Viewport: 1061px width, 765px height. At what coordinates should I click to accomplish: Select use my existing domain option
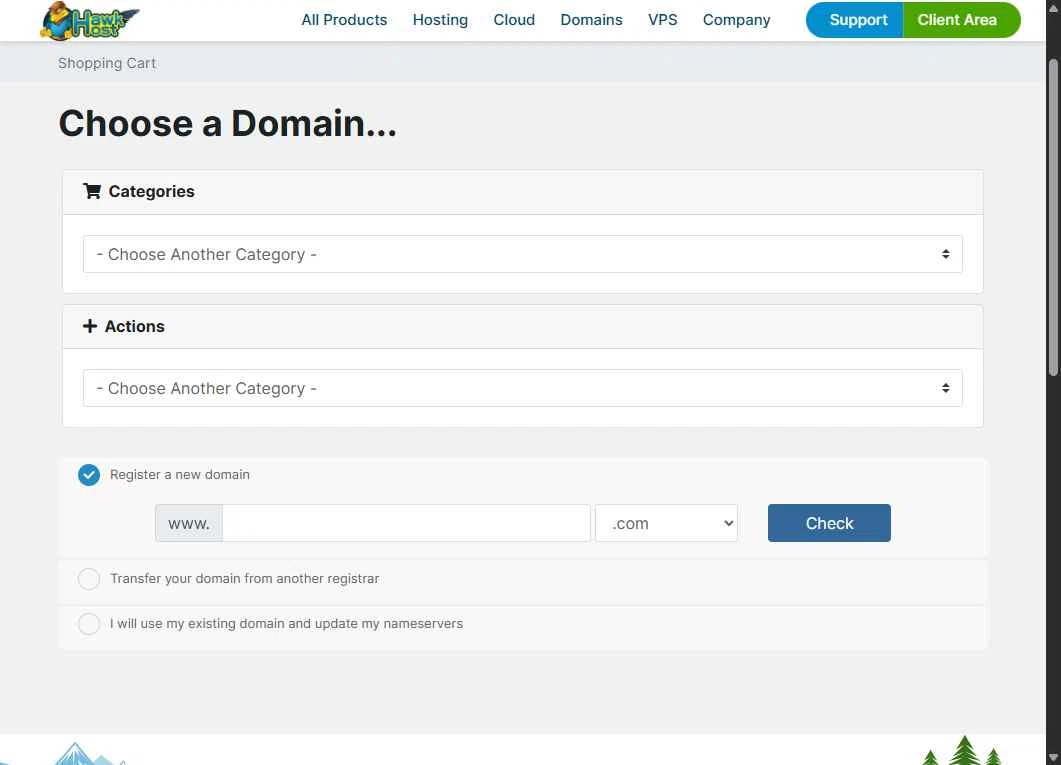[89, 624]
